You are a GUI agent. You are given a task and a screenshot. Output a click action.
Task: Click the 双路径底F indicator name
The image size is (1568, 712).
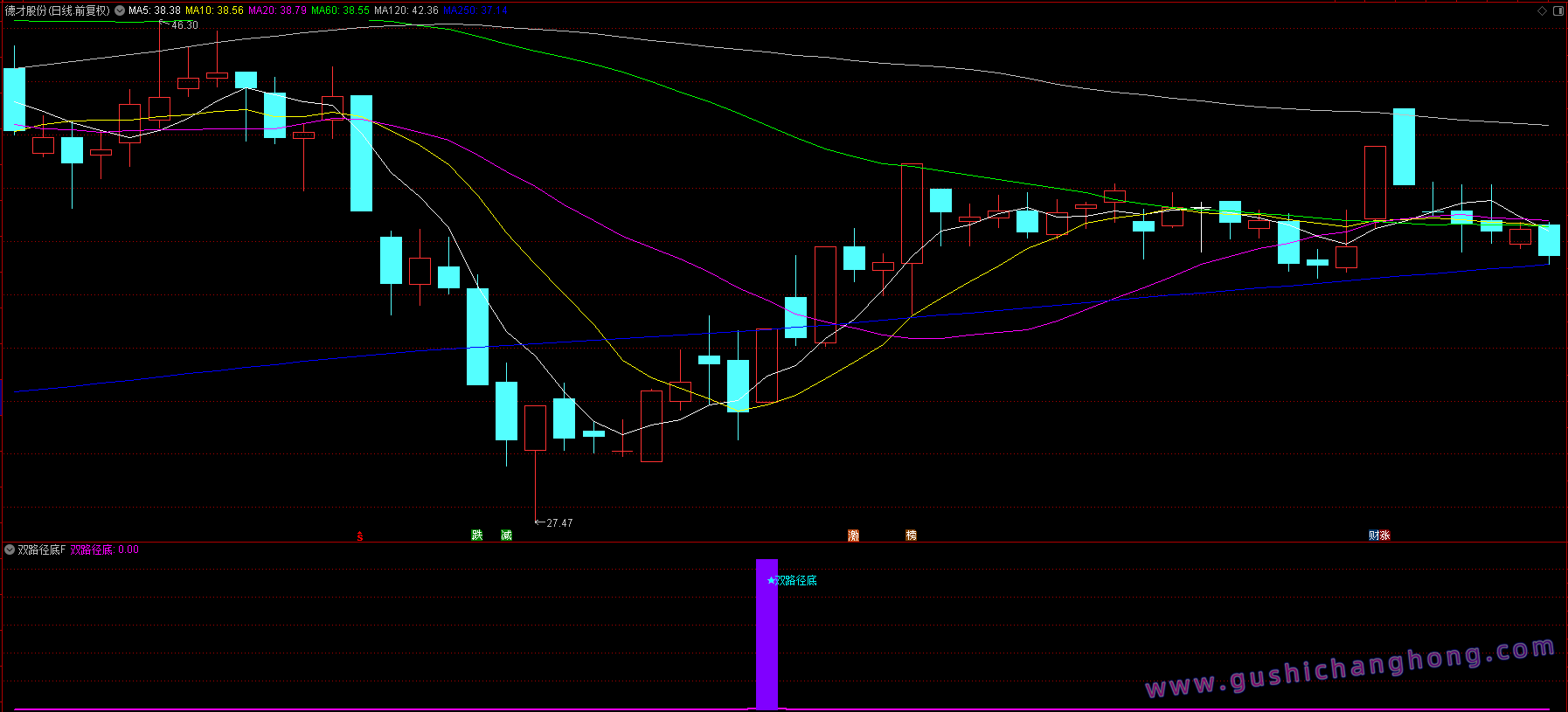(x=42, y=550)
